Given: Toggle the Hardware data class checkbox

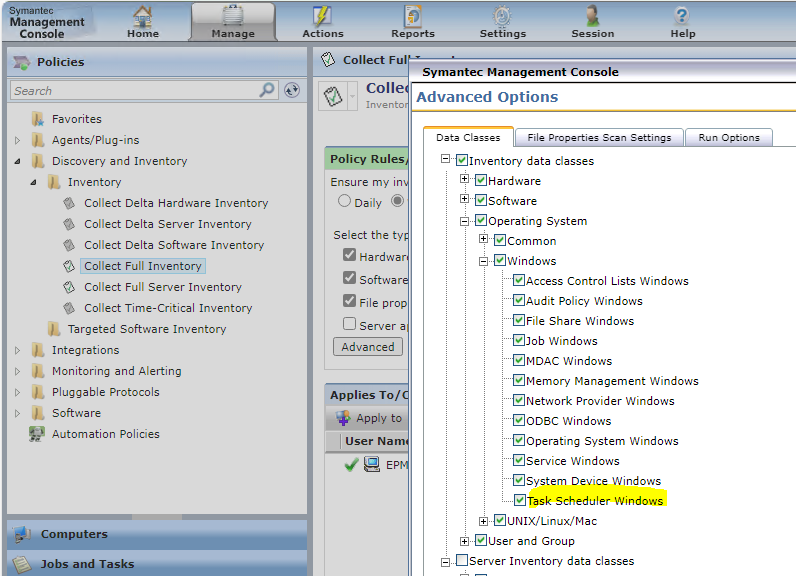Looking at the screenshot, I should coord(481,181).
